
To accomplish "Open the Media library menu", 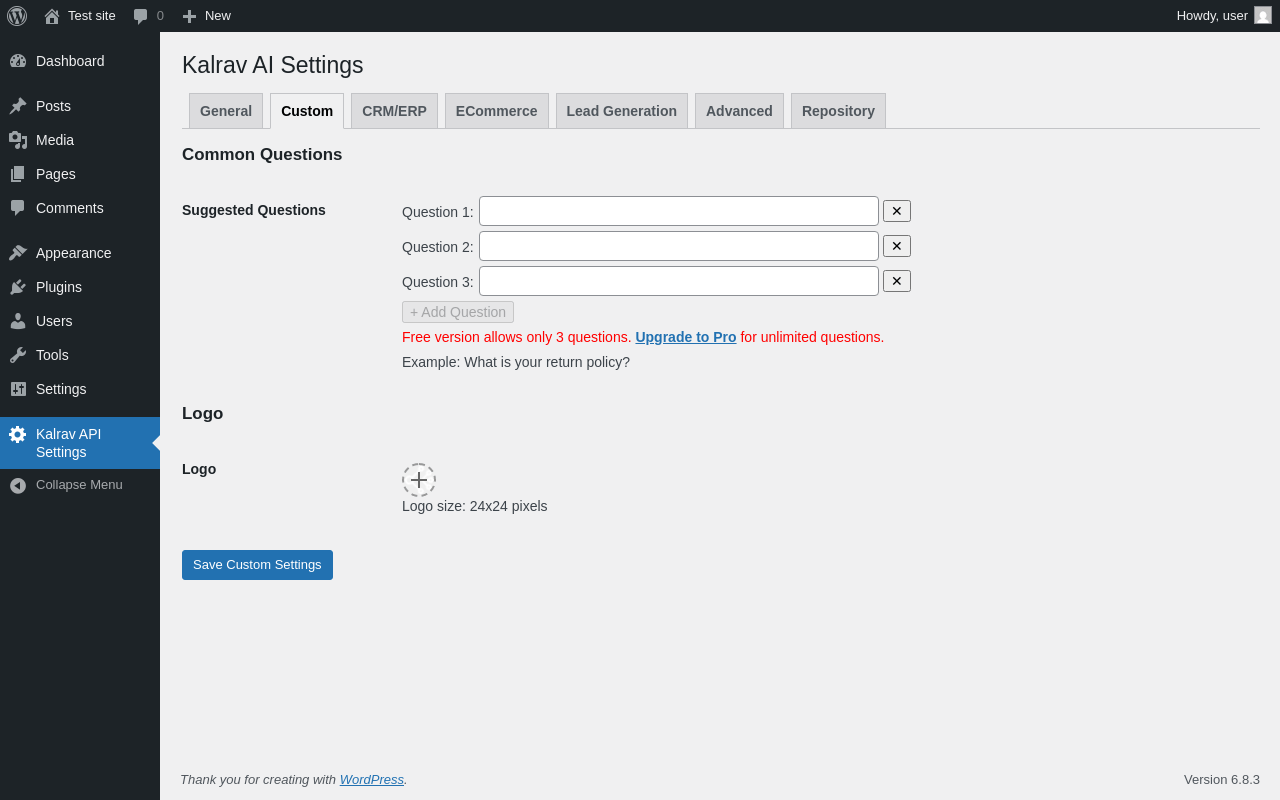I will 55,140.
